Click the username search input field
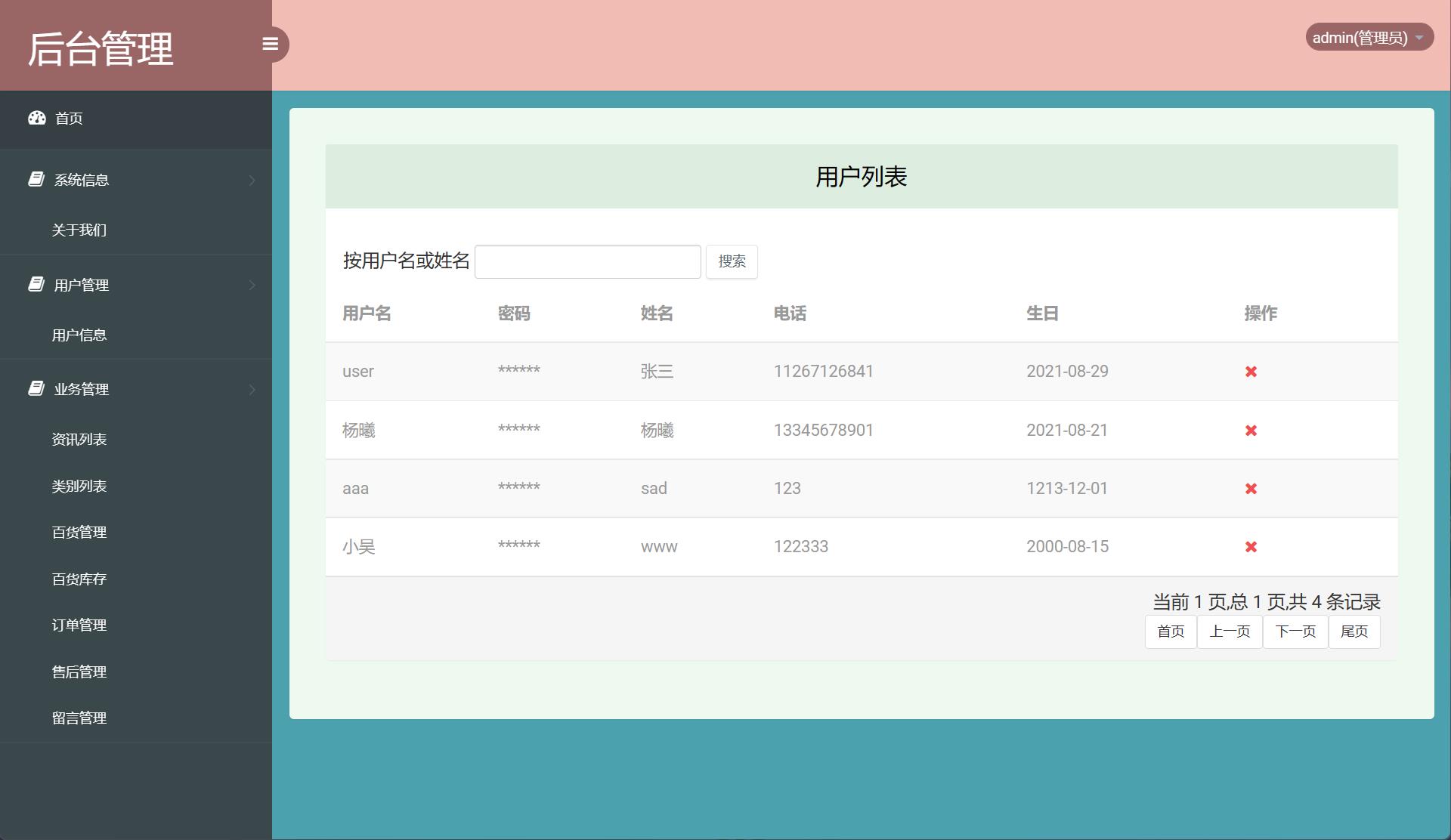The width and height of the screenshot is (1451, 840). [587, 261]
